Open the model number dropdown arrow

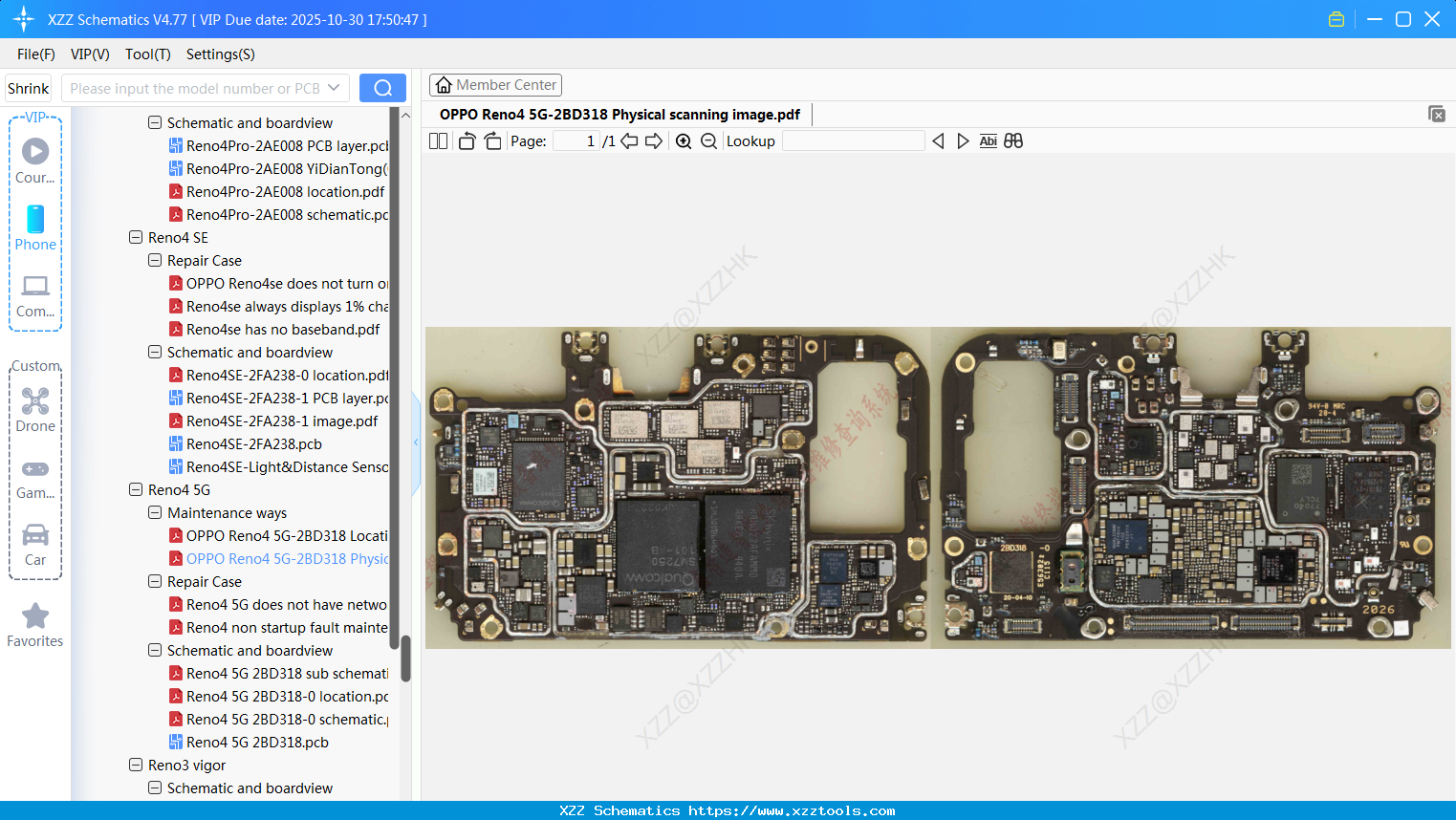(334, 88)
